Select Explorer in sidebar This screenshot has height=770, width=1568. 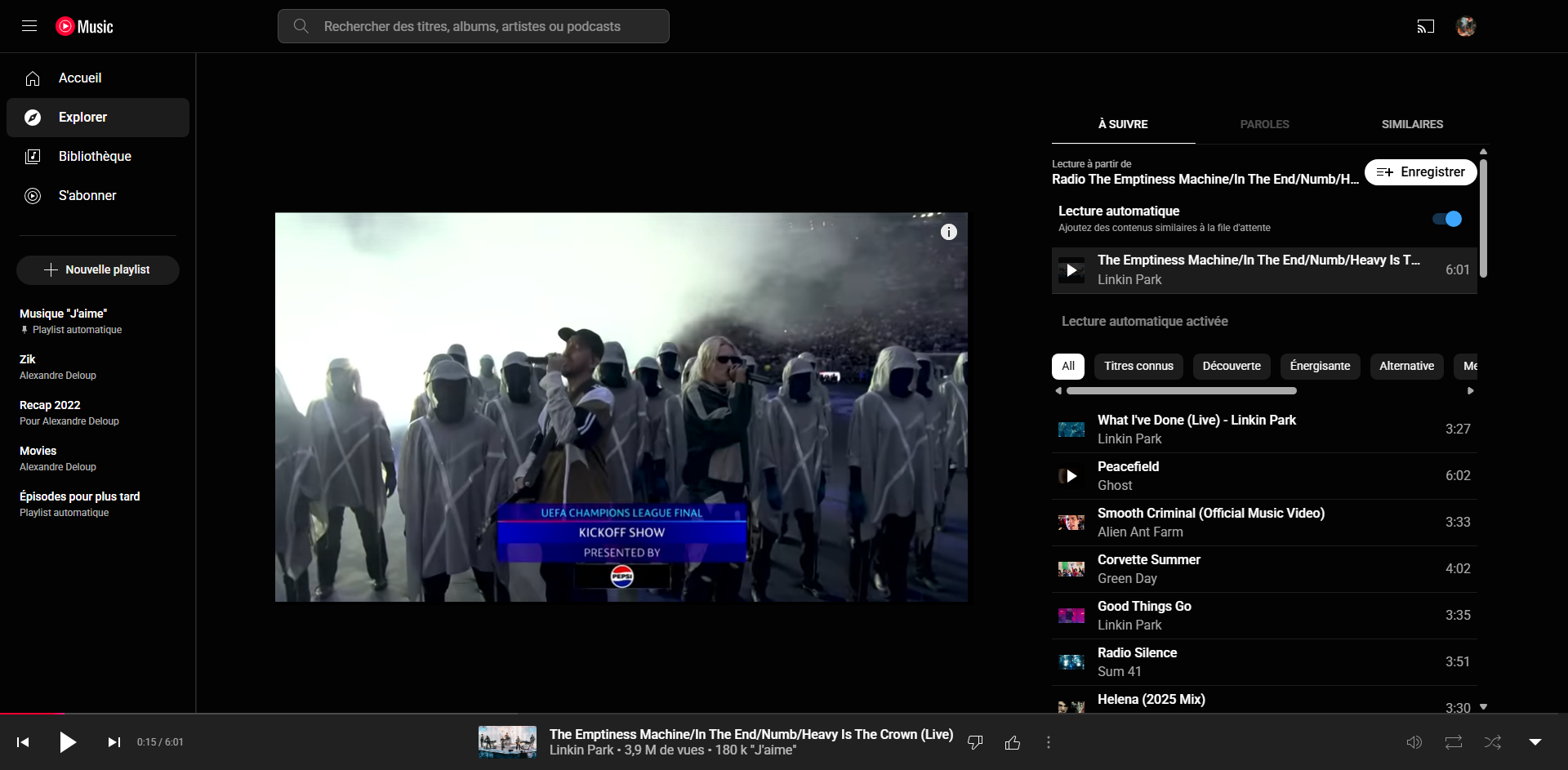click(98, 118)
